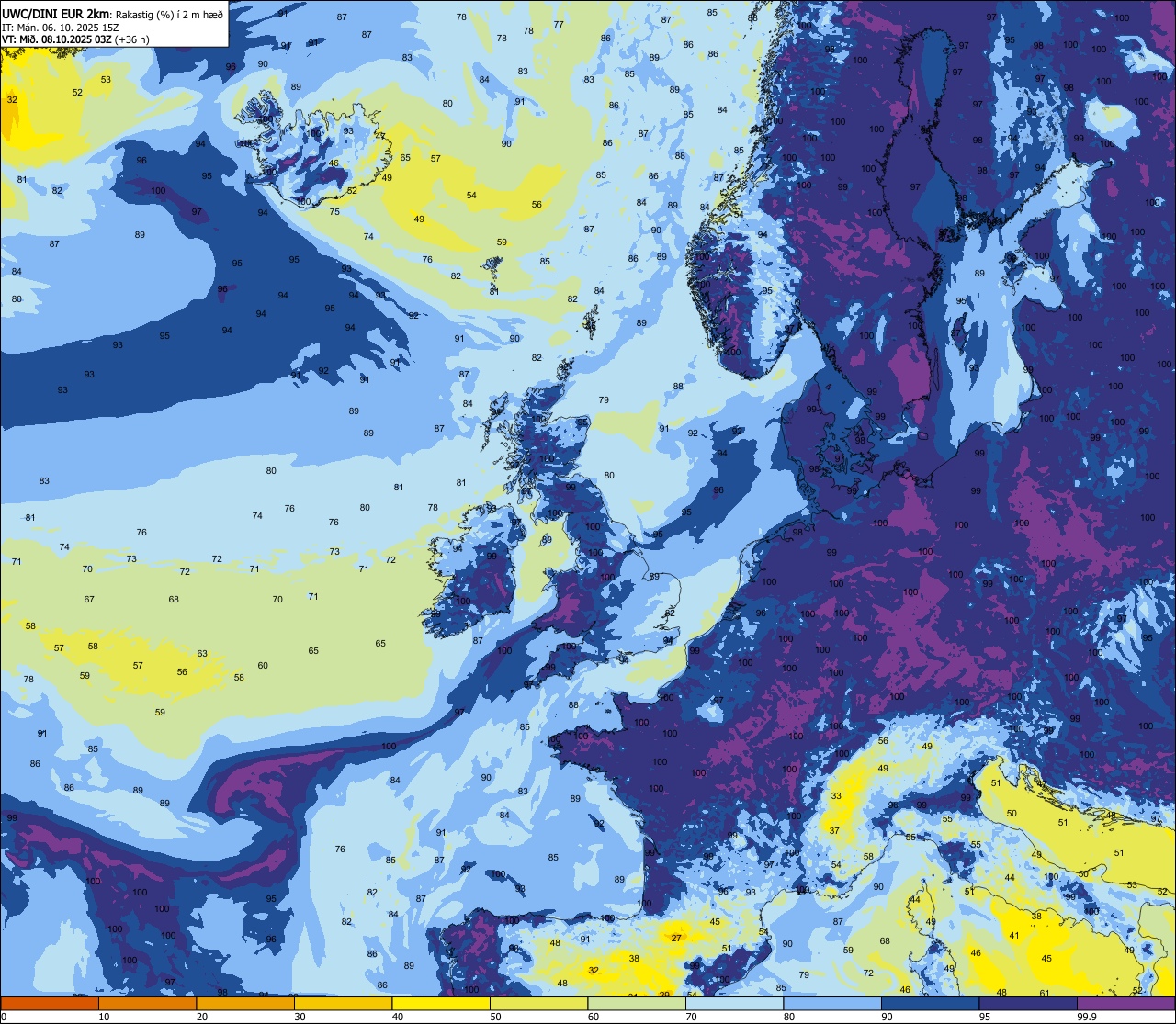This screenshot has width=1176, height=1024.
Task: Select the 30–40 legend color segment
Action: pos(343,1004)
